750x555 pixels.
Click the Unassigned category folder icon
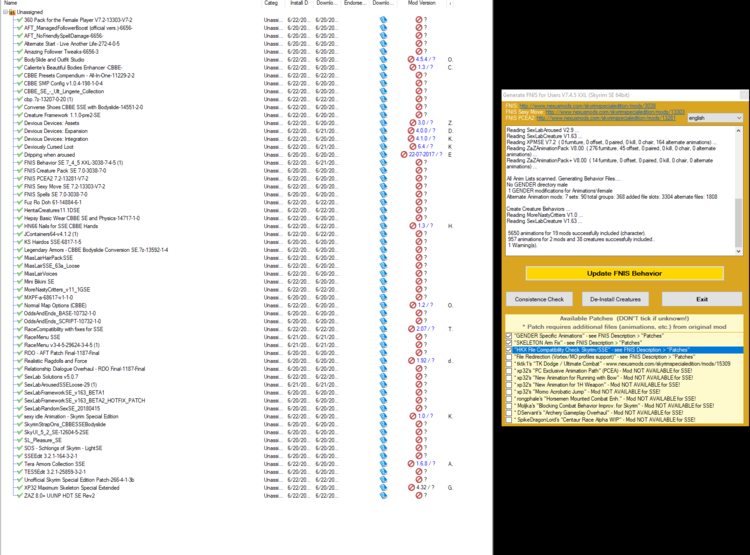point(12,12)
